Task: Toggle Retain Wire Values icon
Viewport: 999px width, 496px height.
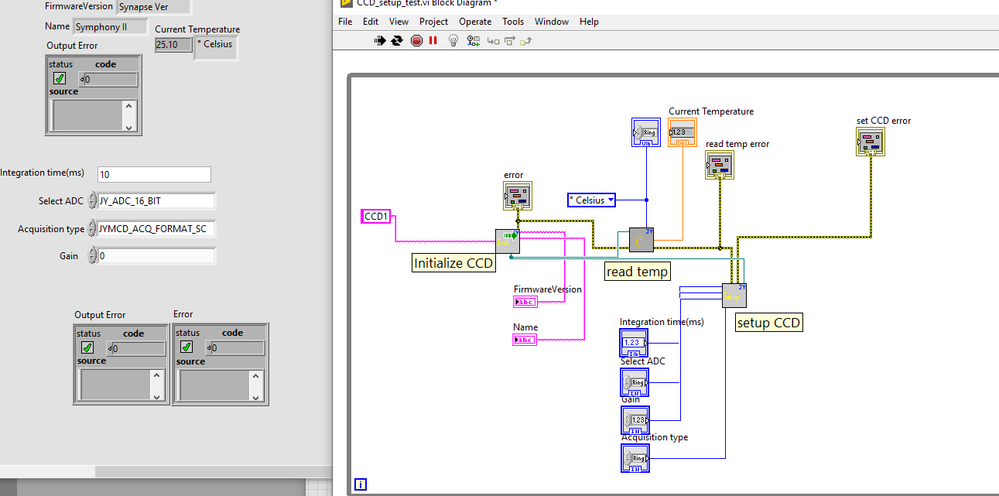Action: [473, 40]
